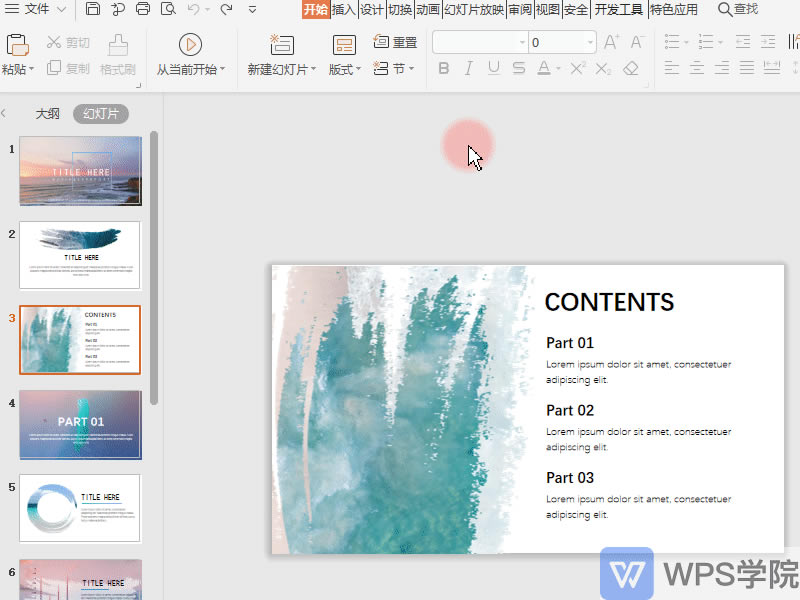Switch to Outline (大纲) panel view
Screen dimensions: 800x600
(x=48, y=114)
